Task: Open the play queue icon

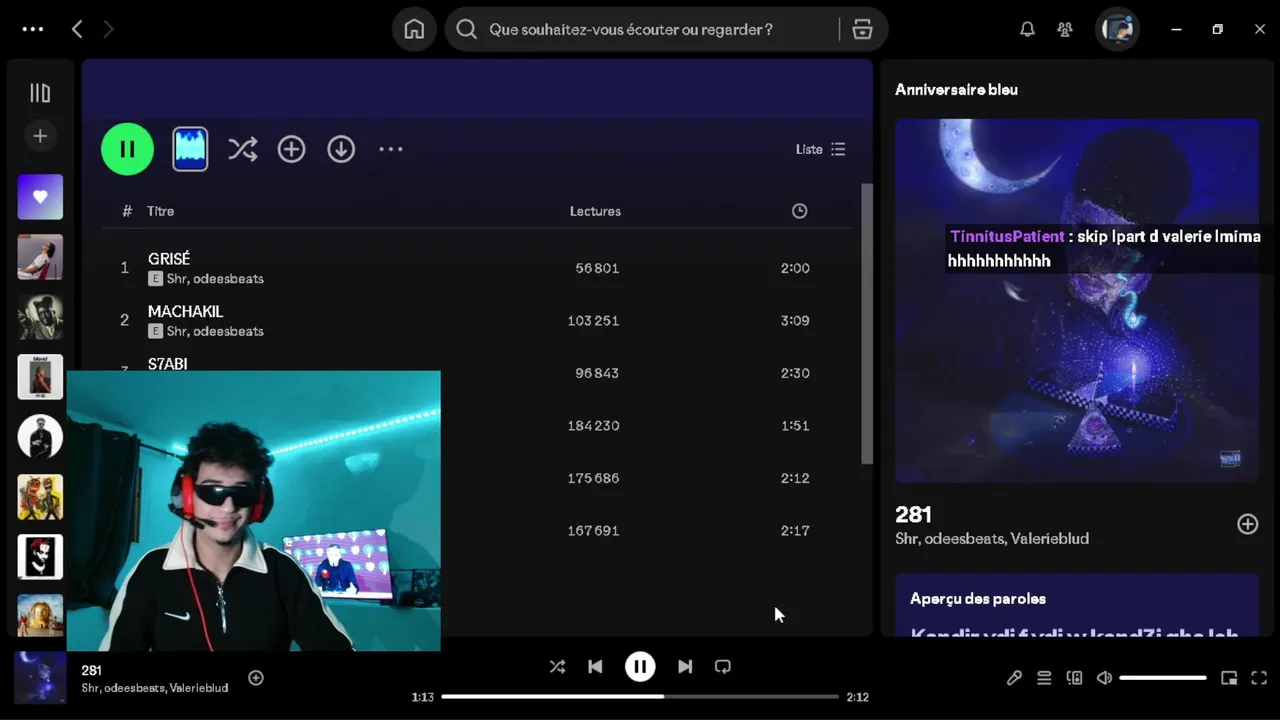Action: [x=1044, y=678]
